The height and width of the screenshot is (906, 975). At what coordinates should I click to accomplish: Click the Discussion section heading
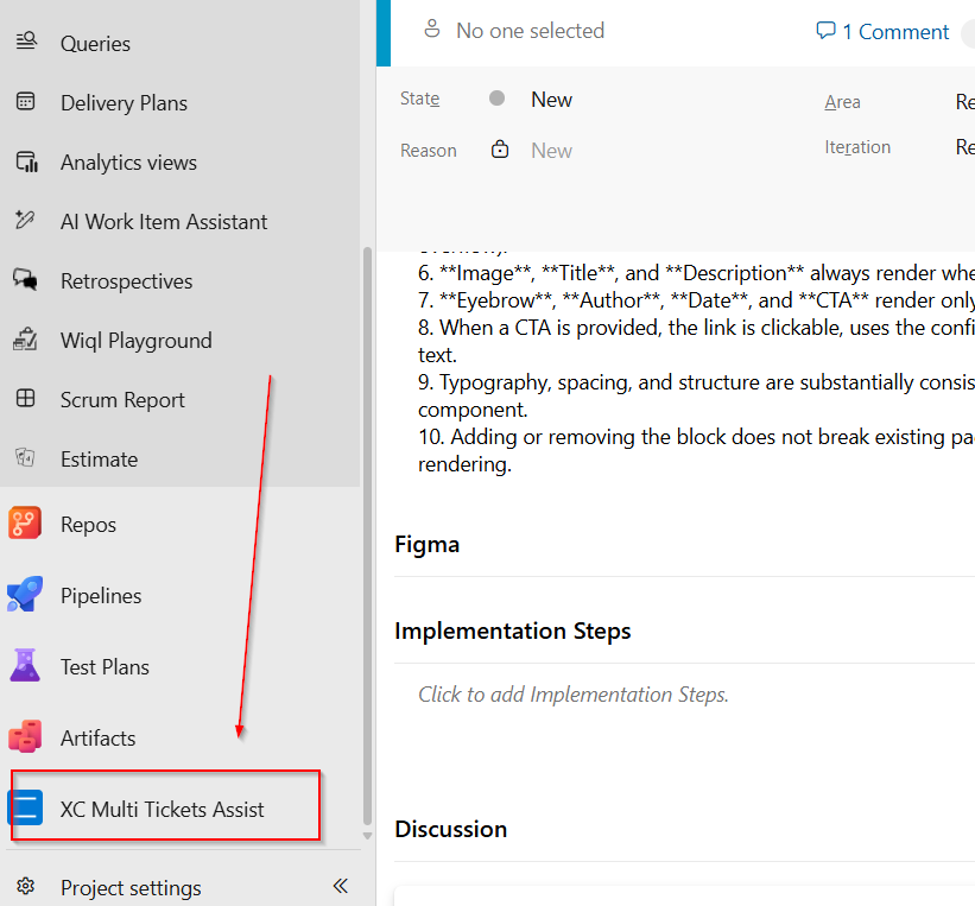450,829
